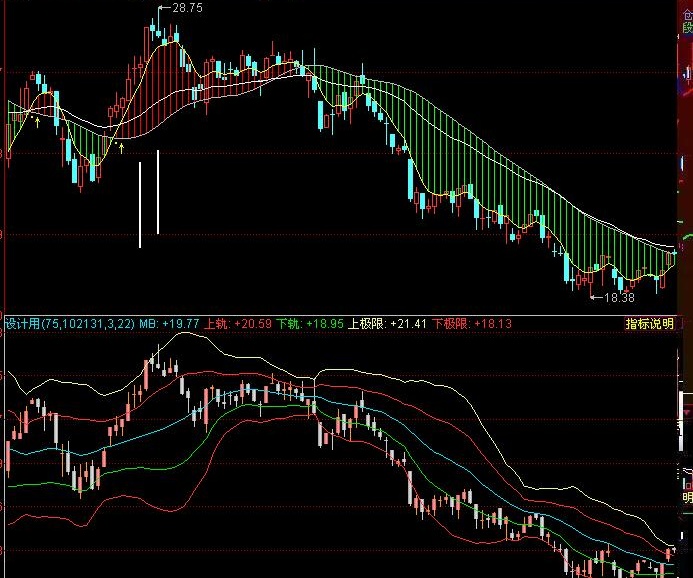This screenshot has height=578, width=693.
Task: Click the 28.75 high price label
Action: [187, 8]
